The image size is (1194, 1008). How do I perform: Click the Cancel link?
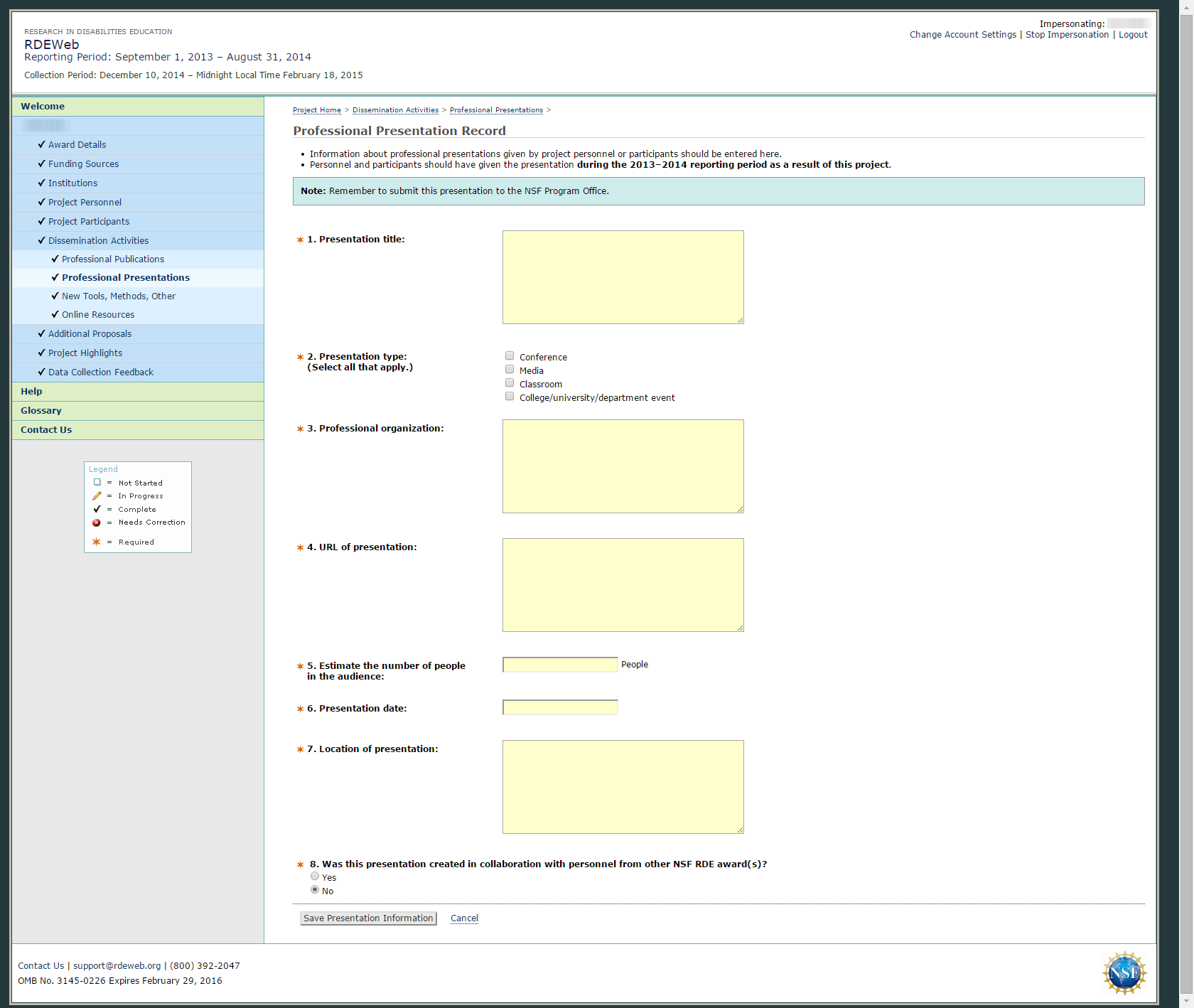tap(464, 918)
